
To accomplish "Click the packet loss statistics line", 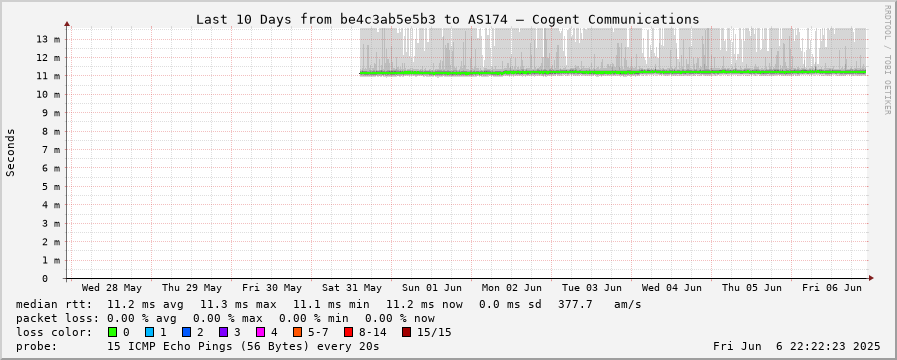I will click(225, 318).
